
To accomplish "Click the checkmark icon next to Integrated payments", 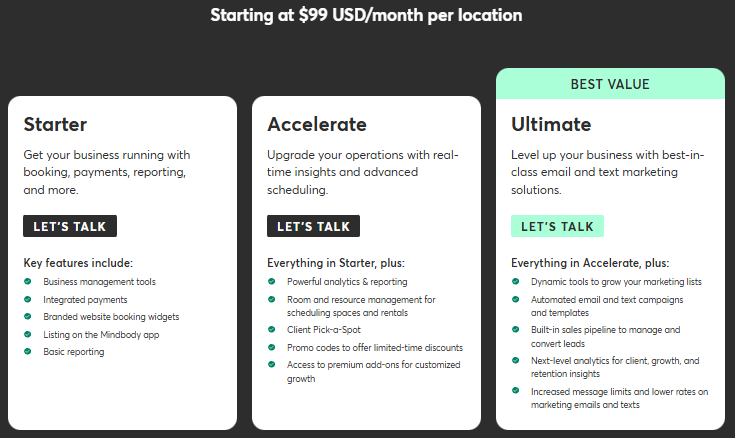I will 28,299.
